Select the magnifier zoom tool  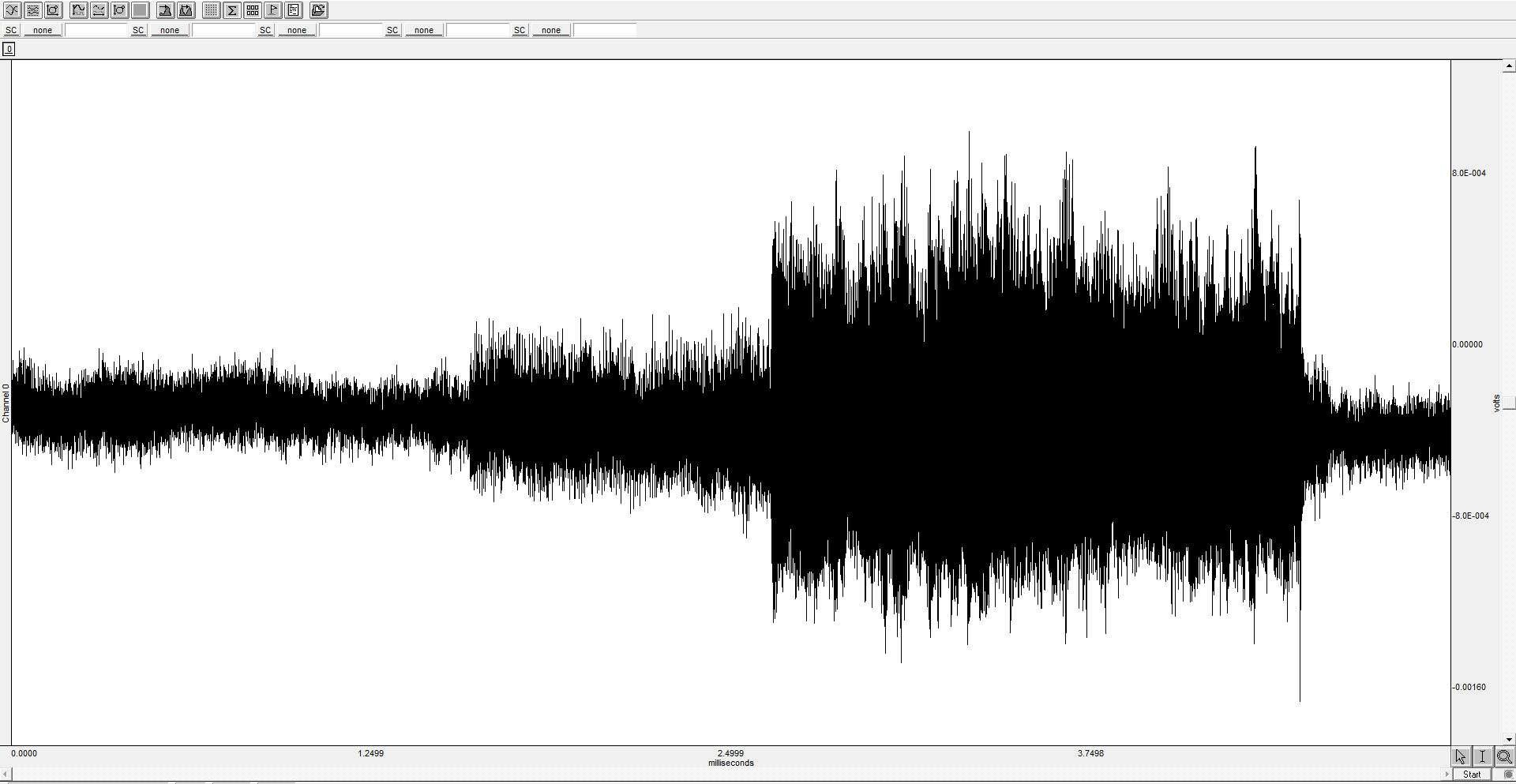pyautogui.click(x=1504, y=756)
